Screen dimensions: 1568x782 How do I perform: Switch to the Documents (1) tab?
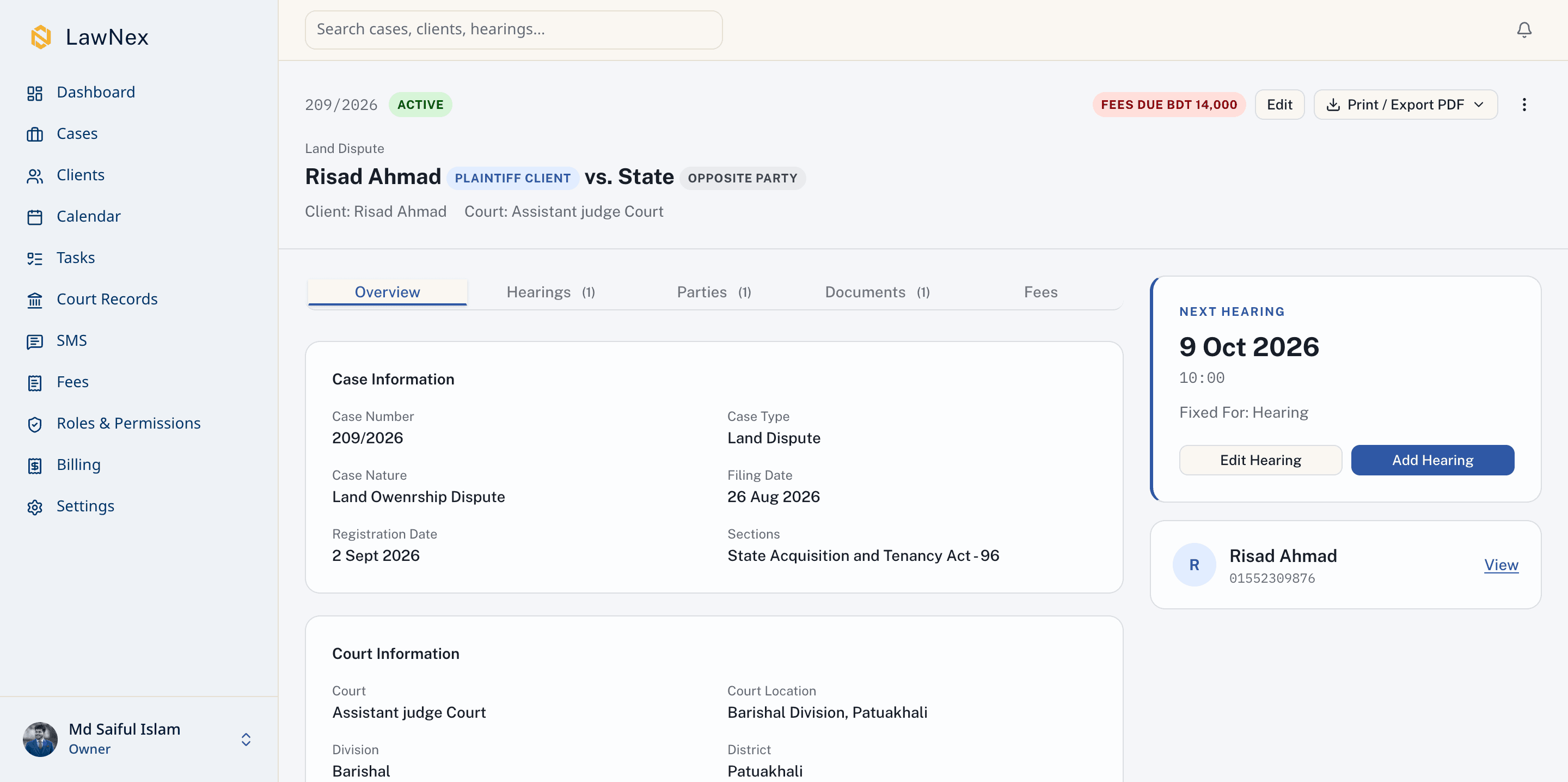[x=877, y=292]
